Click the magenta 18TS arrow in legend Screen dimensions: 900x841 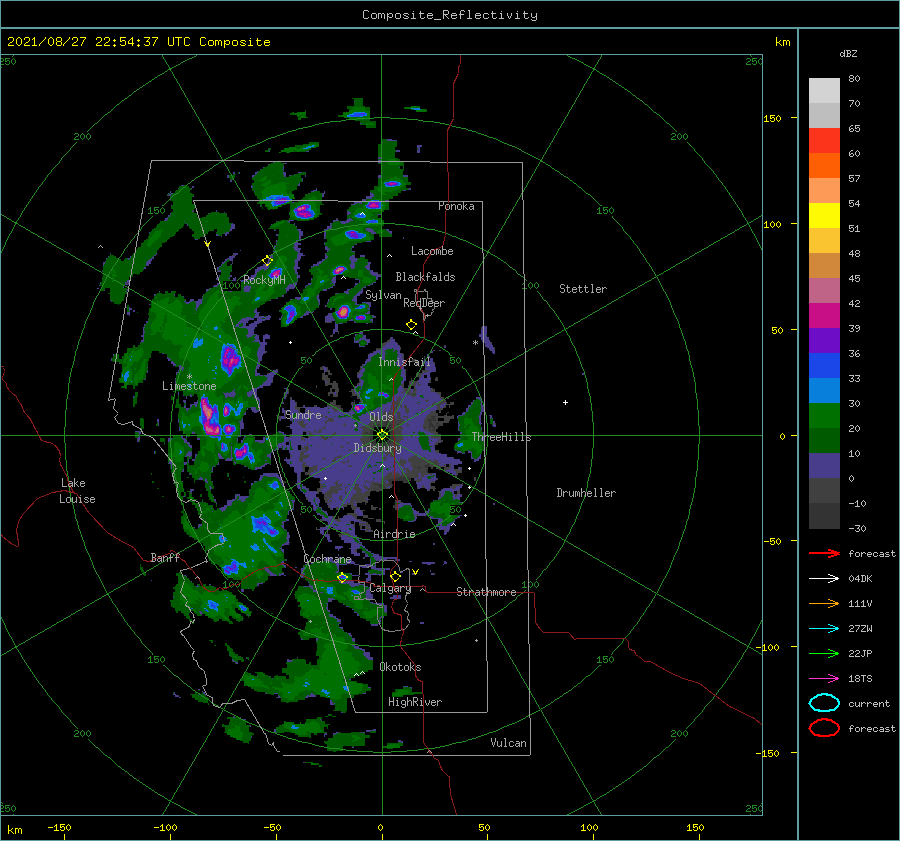point(824,679)
